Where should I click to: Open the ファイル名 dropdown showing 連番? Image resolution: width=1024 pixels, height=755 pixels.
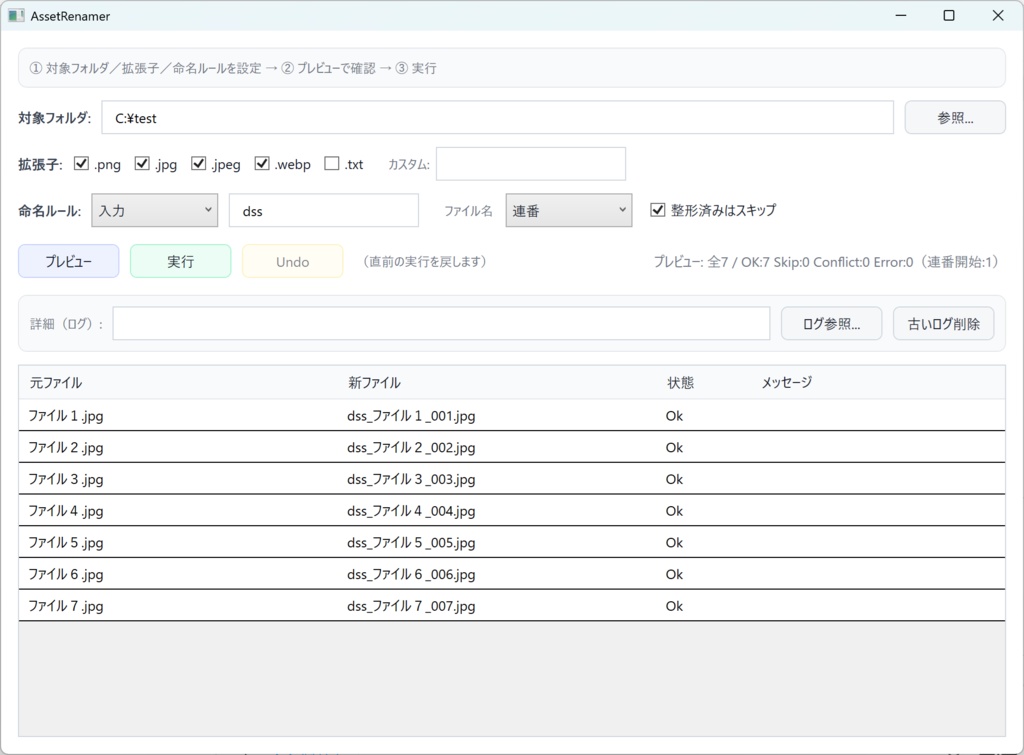(x=568, y=210)
